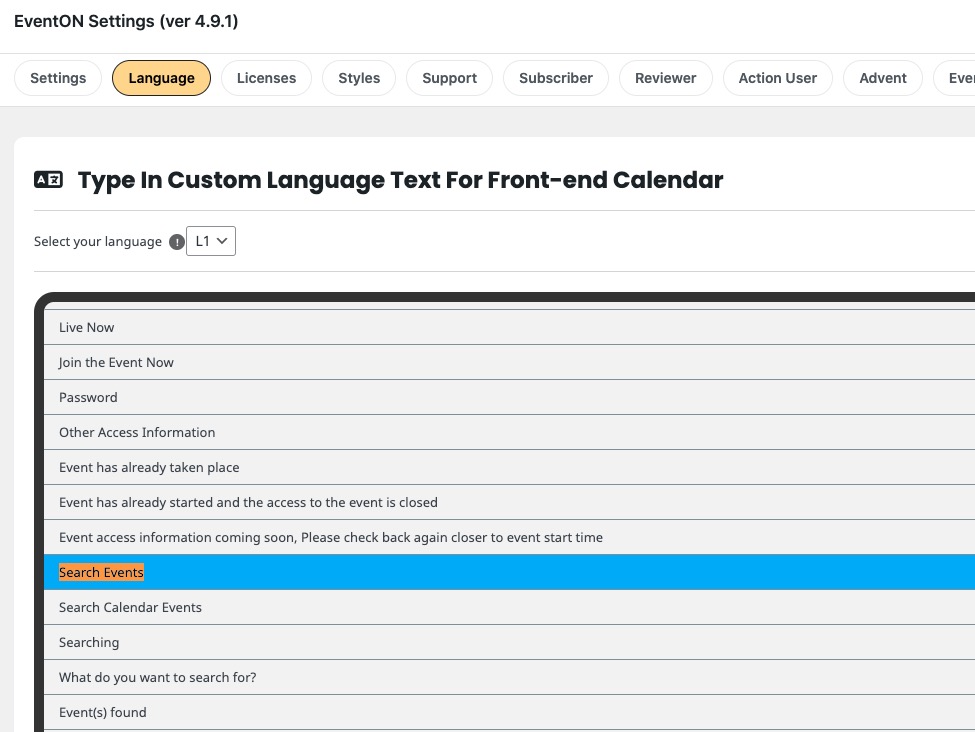975x732 pixels.
Task: Click 'Type In Custom Language Text' heading
Action: pos(400,180)
